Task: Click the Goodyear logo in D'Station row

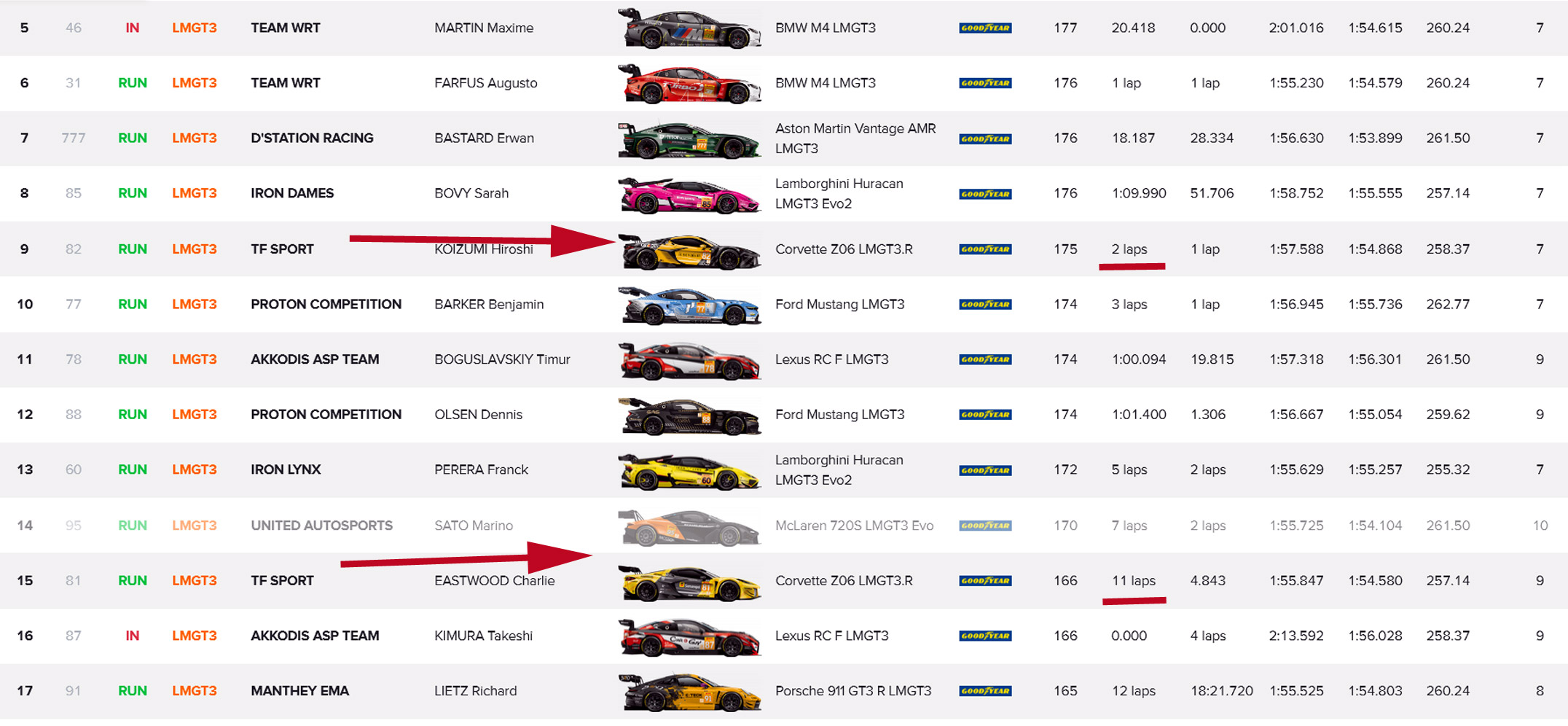Action: [985, 138]
